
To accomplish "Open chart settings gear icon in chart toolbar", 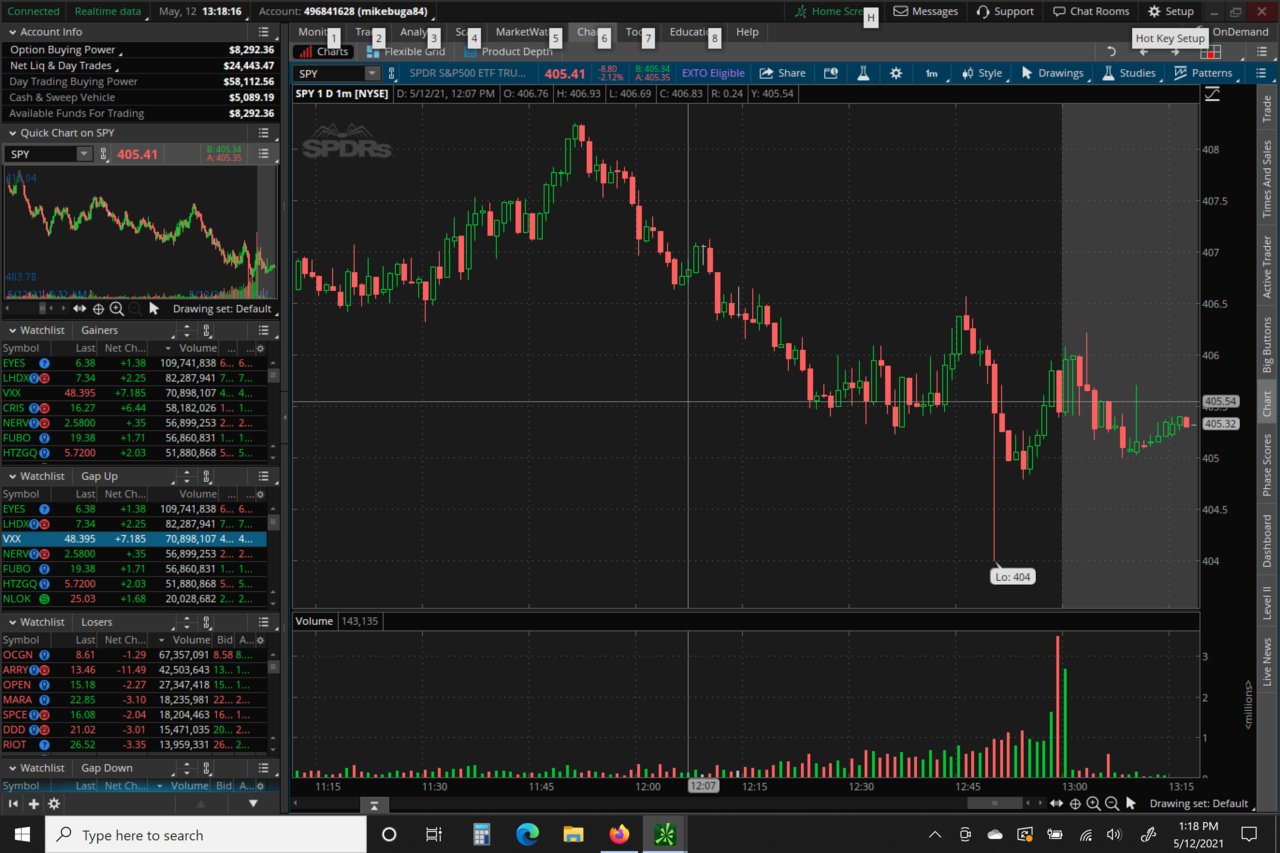I will click(x=895, y=73).
